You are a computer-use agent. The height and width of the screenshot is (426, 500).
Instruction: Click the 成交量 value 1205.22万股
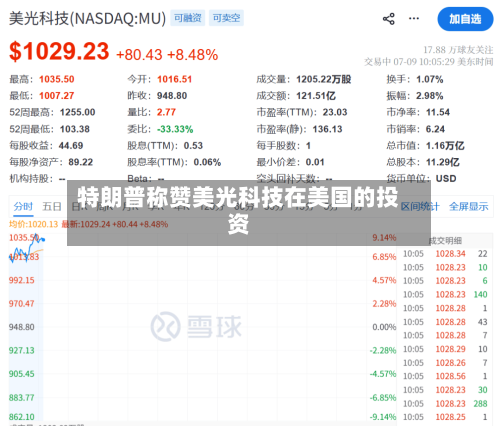point(324,79)
